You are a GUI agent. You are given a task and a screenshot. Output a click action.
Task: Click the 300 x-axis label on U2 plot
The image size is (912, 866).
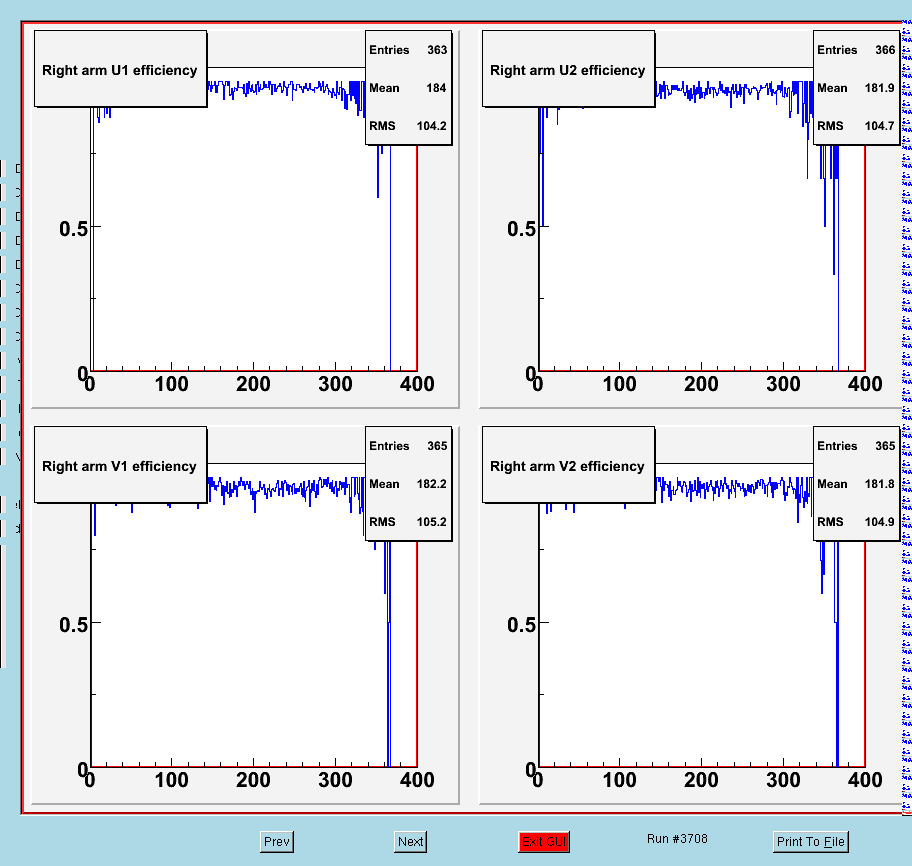point(783,384)
